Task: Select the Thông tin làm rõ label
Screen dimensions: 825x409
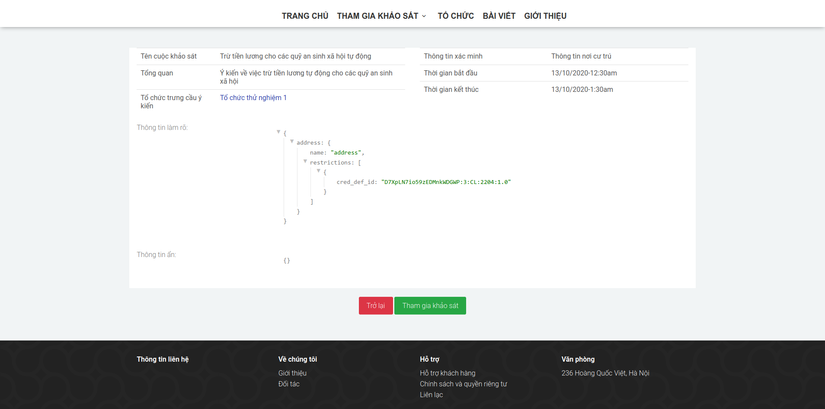Action: (163, 127)
